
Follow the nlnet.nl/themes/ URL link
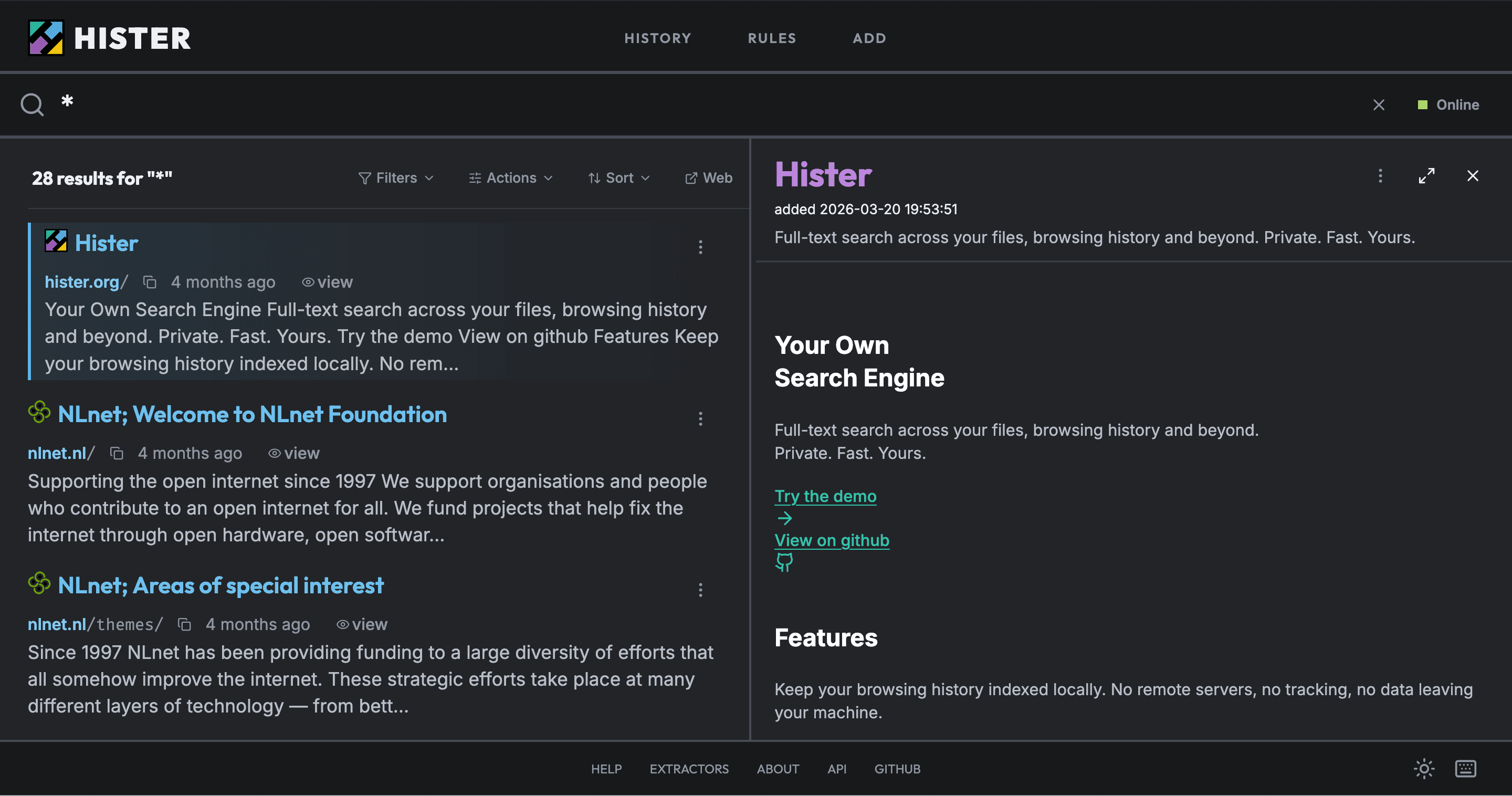pyautogui.click(x=95, y=625)
